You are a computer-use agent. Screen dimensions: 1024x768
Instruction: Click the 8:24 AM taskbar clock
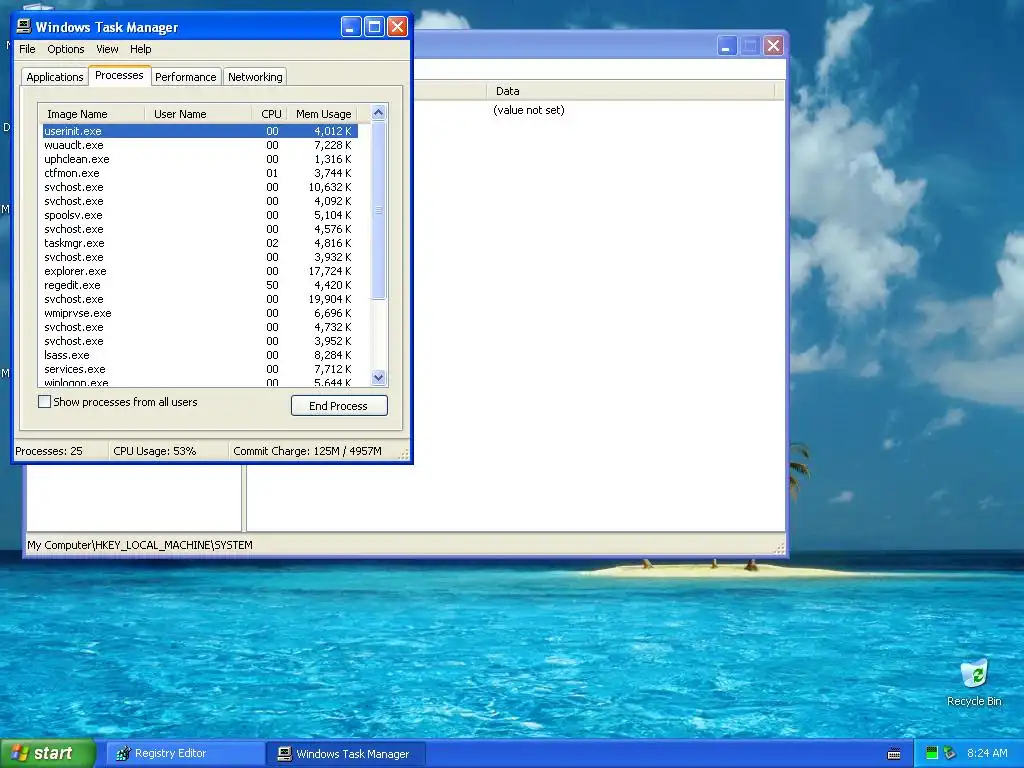click(987, 753)
